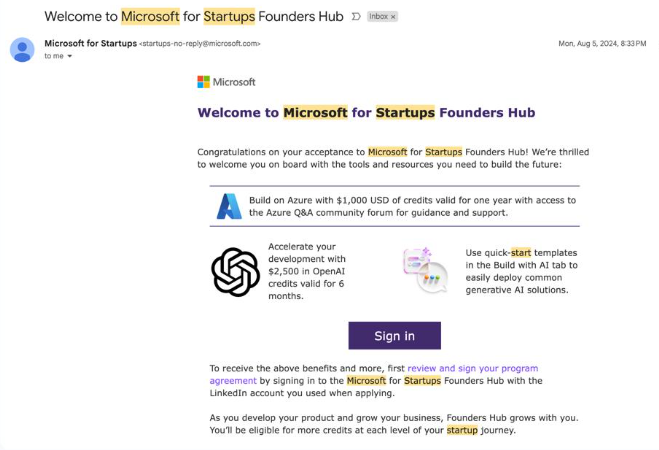The height and width of the screenshot is (450, 659).
Task: Click the quick-start templates description text
Action: [x=521, y=271]
